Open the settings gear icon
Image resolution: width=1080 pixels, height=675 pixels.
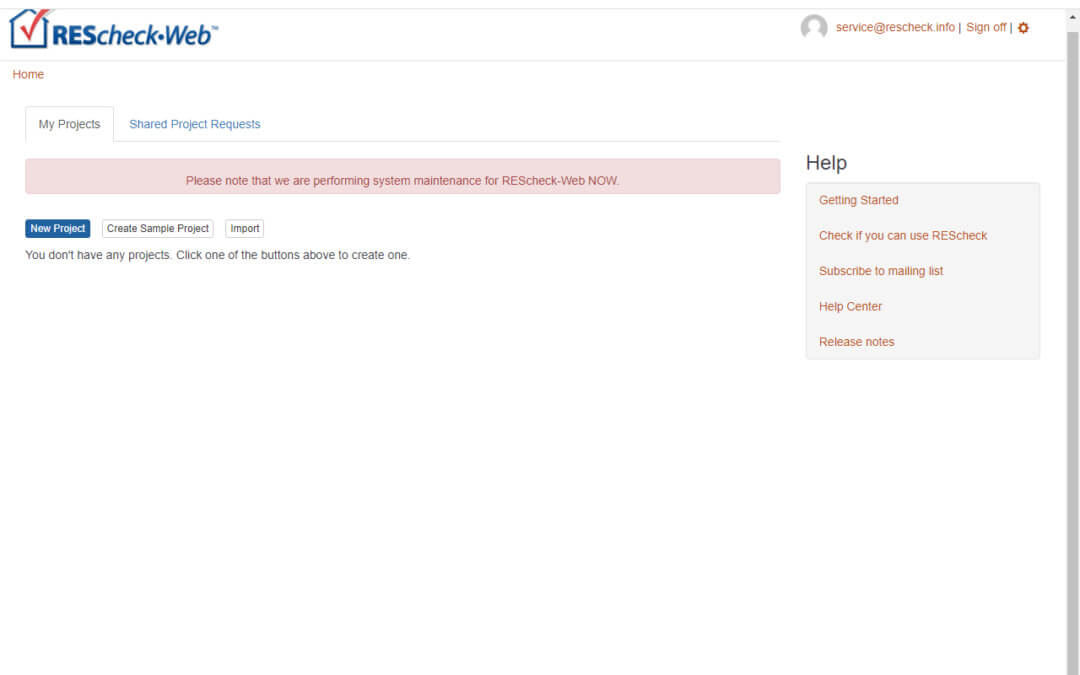tap(1023, 28)
